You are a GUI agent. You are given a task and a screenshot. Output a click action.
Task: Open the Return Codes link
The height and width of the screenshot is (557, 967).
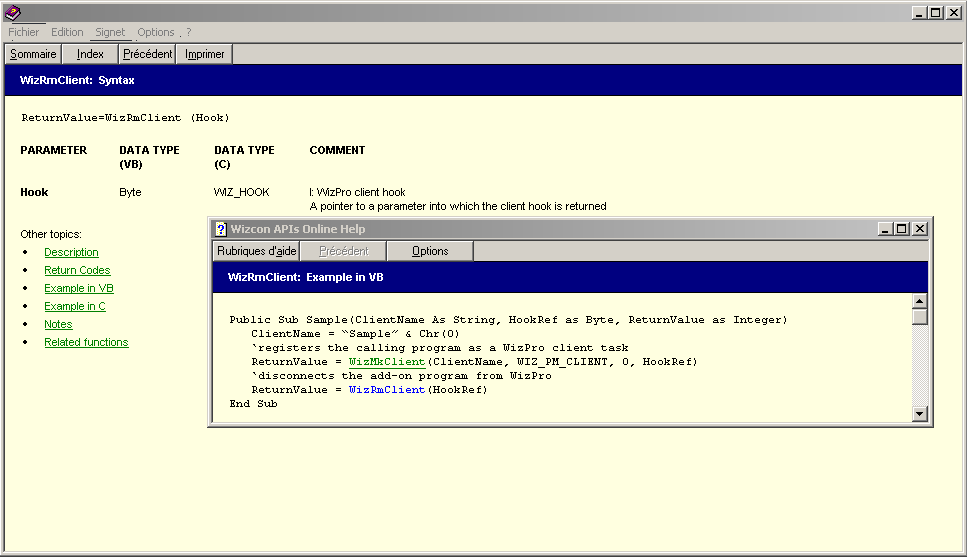click(x=77, y=270)
